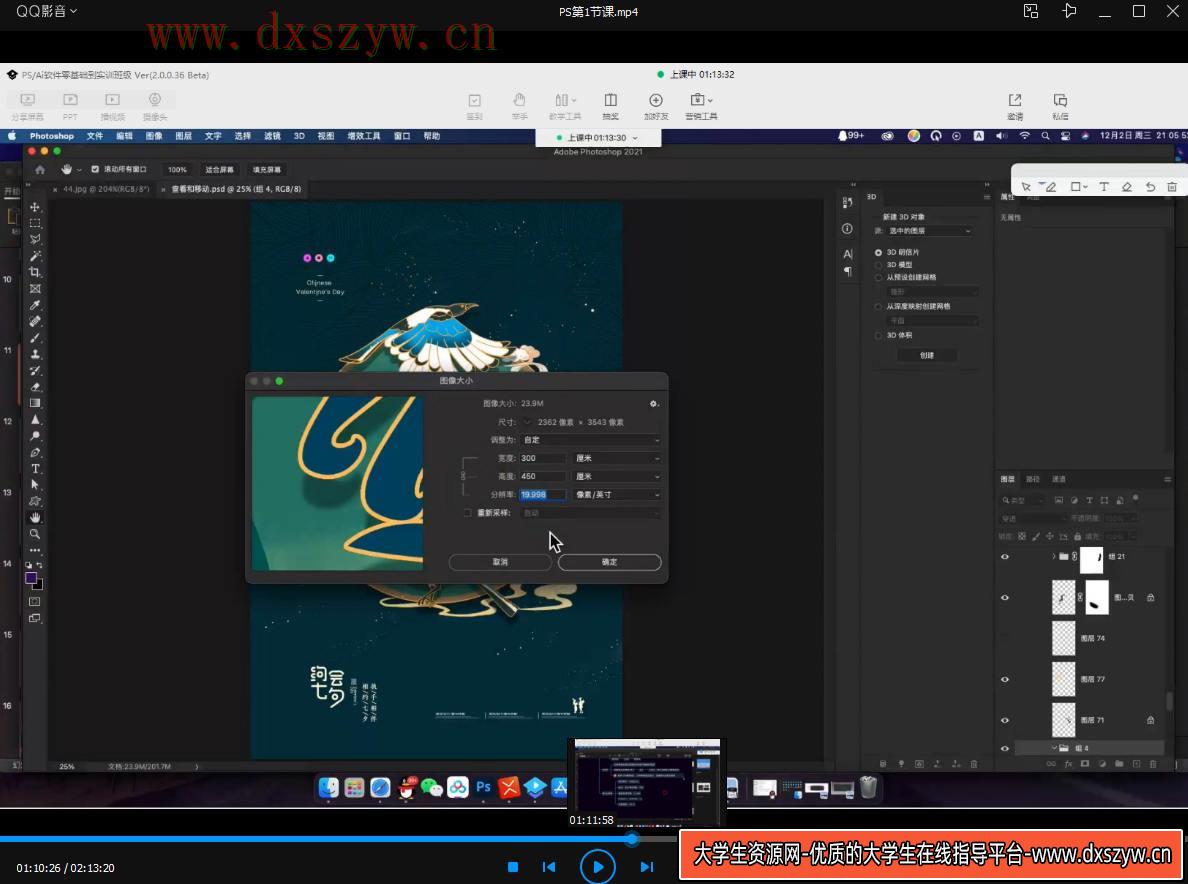The image size is (1188, 884).
Task: Toggle the scroll all windows checkbox
Action: 95,170
